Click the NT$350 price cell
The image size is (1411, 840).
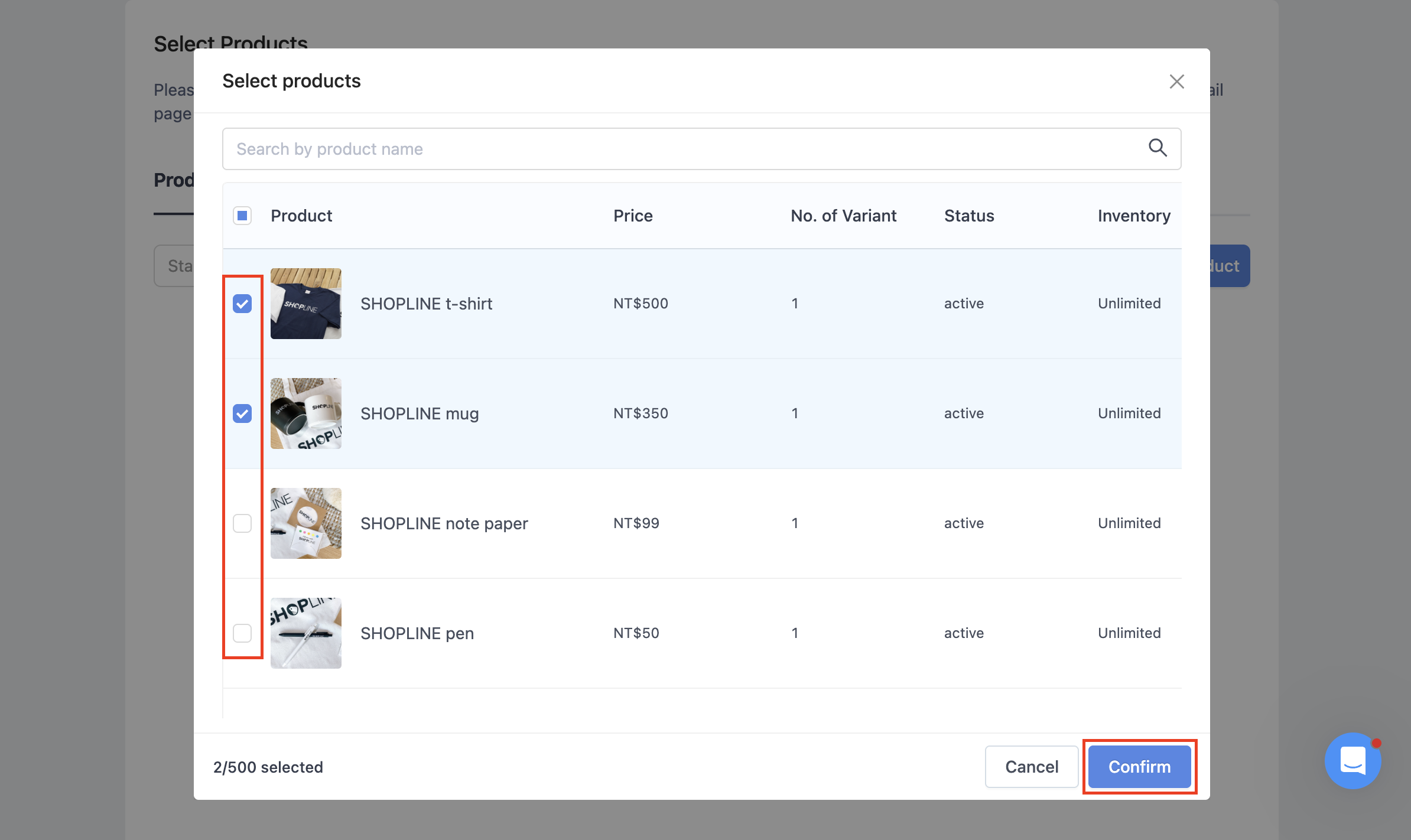(641, 414)
